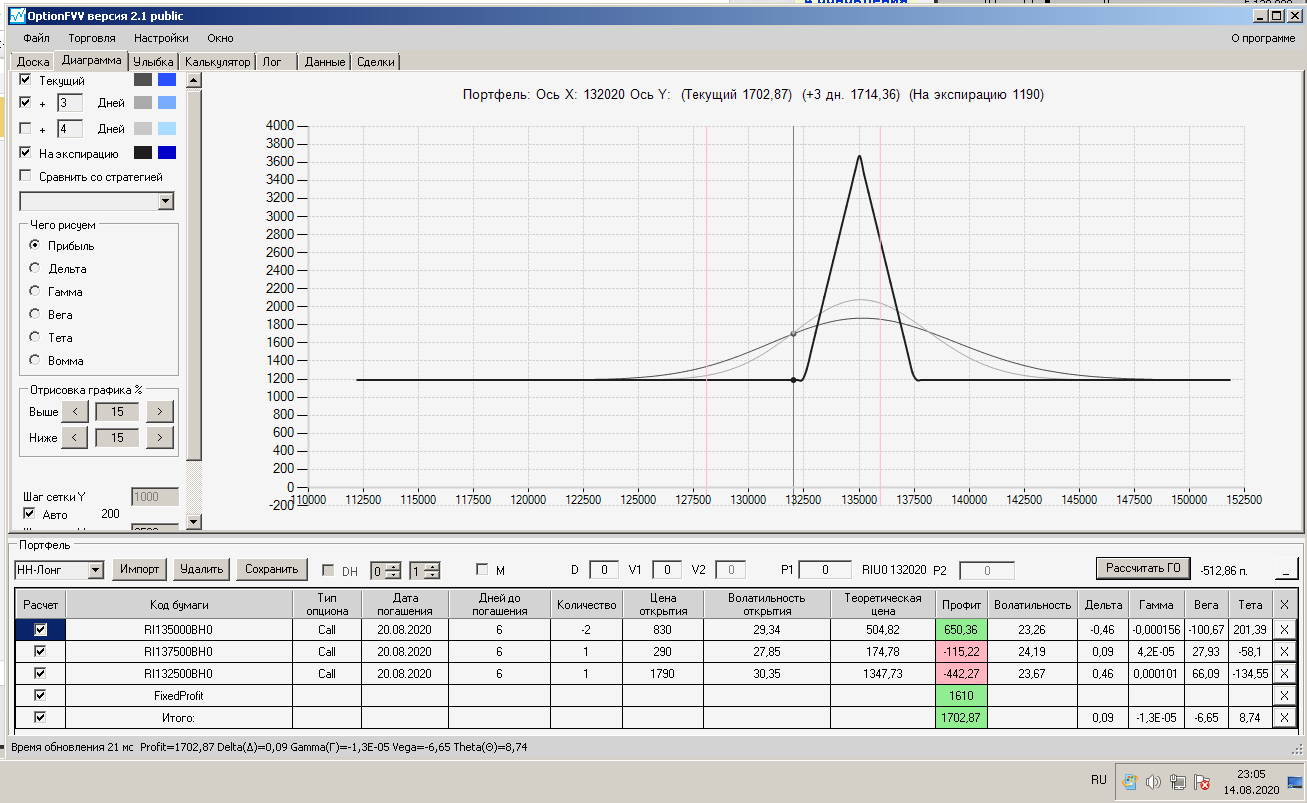Click the blue color swatch for Текущий
This screenshot has height=803, width=1307.
pyautogui.click(x=167, y=80)
